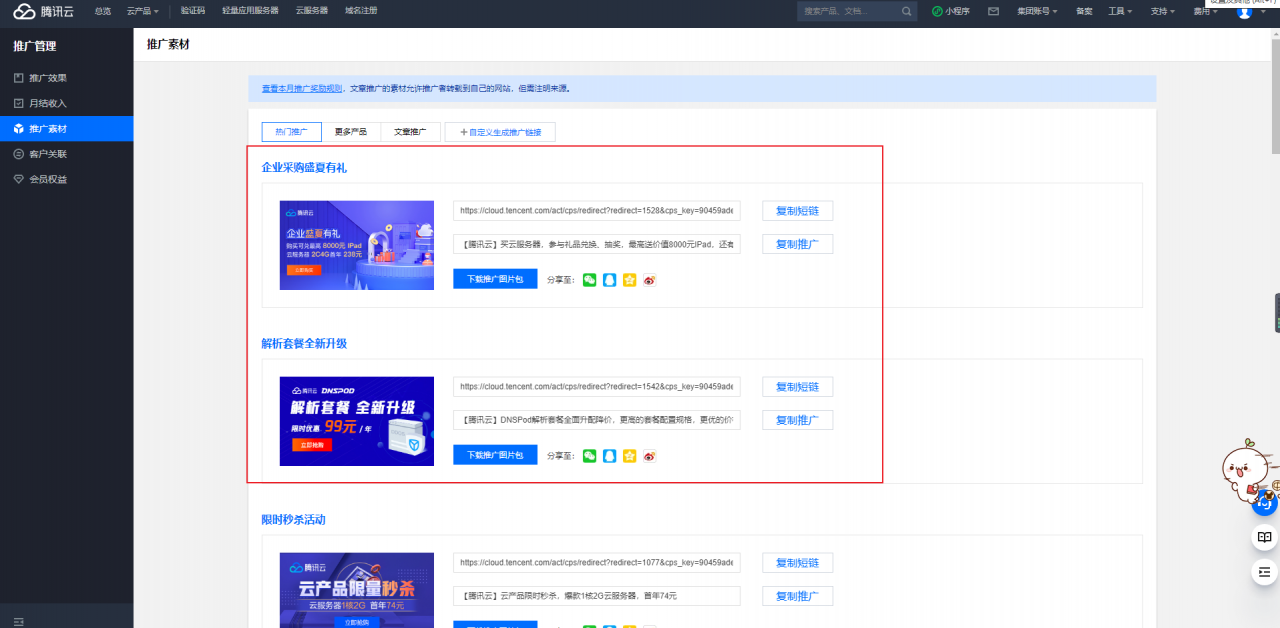Screen dimensions: 1280x628
Task: Copy short link for 企业采购盛夏有礼
Action: pos(798,211)
